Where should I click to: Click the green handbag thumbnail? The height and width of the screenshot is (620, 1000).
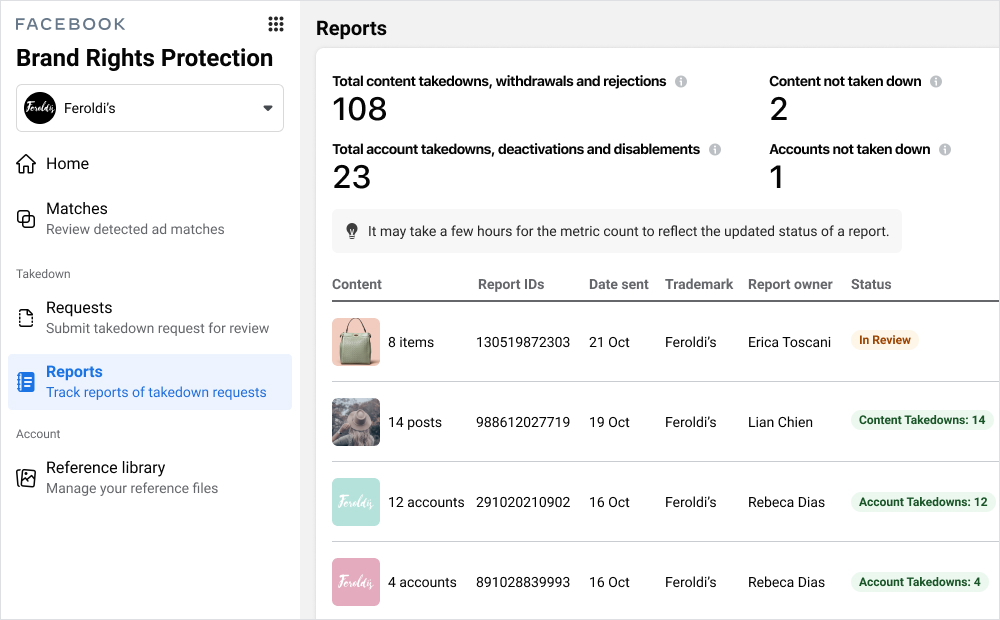(x=356, y=342)
